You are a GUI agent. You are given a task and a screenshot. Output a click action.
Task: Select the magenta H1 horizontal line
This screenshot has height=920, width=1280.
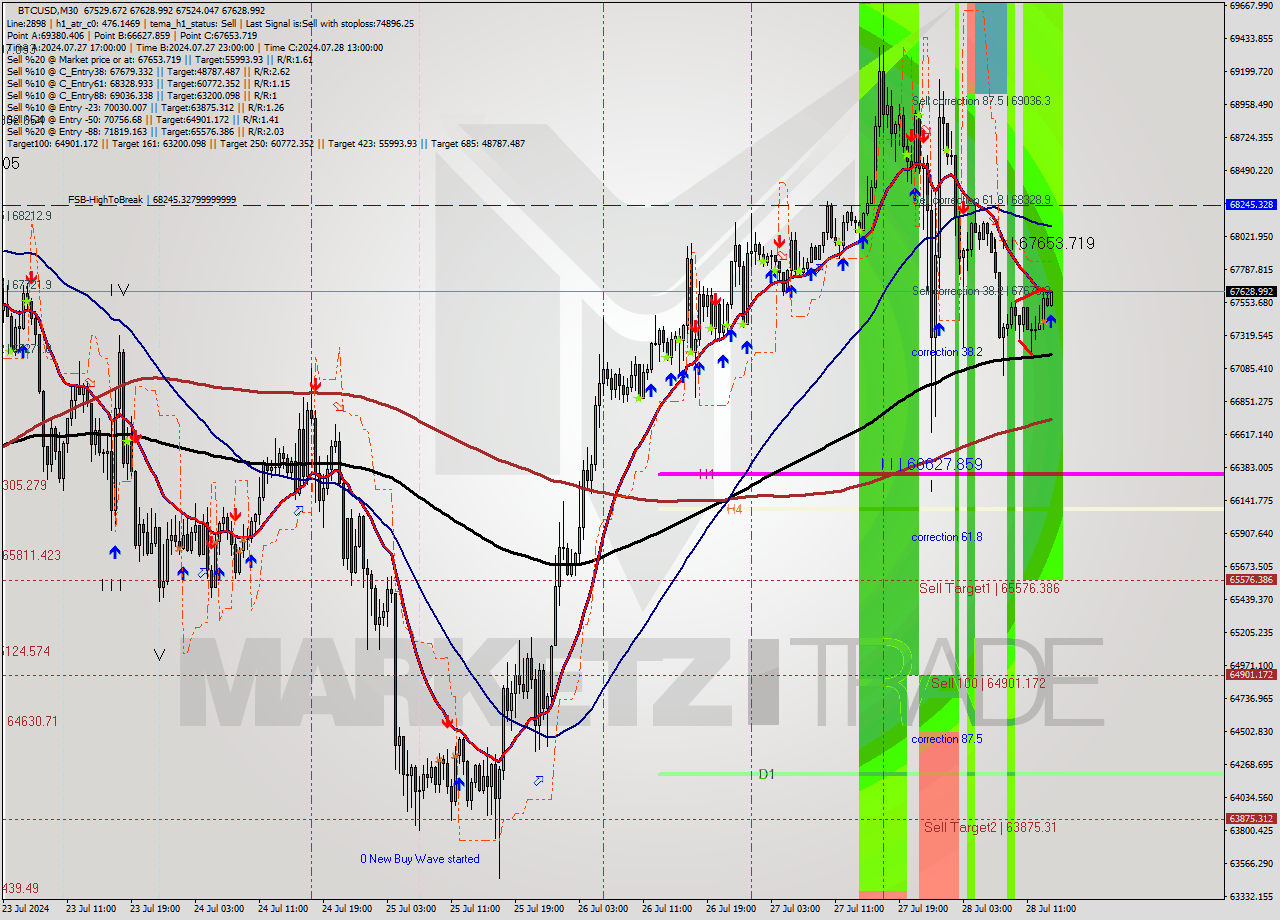click(940, 474)
